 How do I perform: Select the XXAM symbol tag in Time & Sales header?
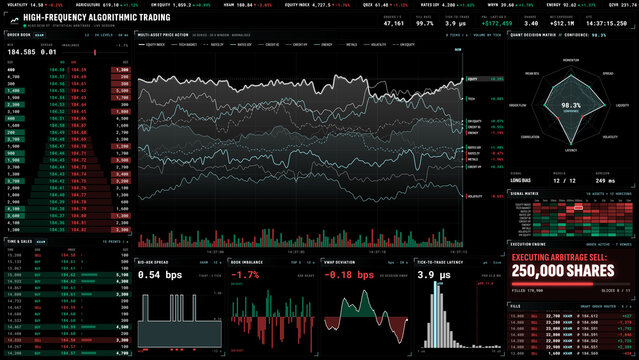41,242
